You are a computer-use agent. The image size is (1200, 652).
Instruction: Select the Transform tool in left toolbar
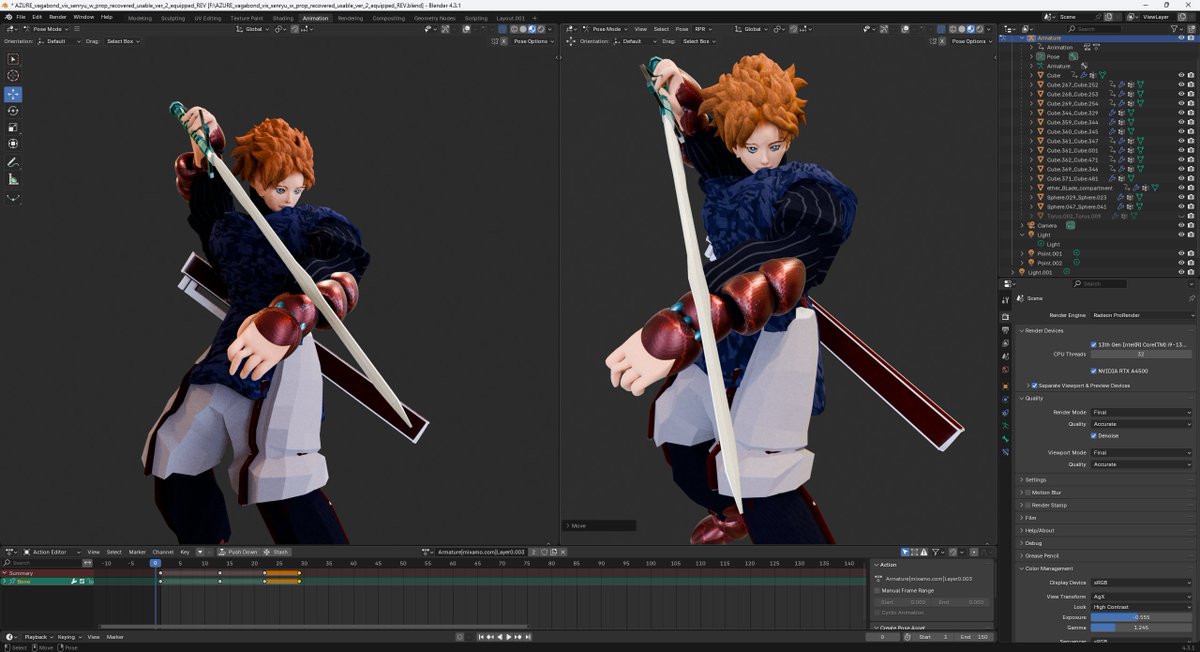click(13, 145)
